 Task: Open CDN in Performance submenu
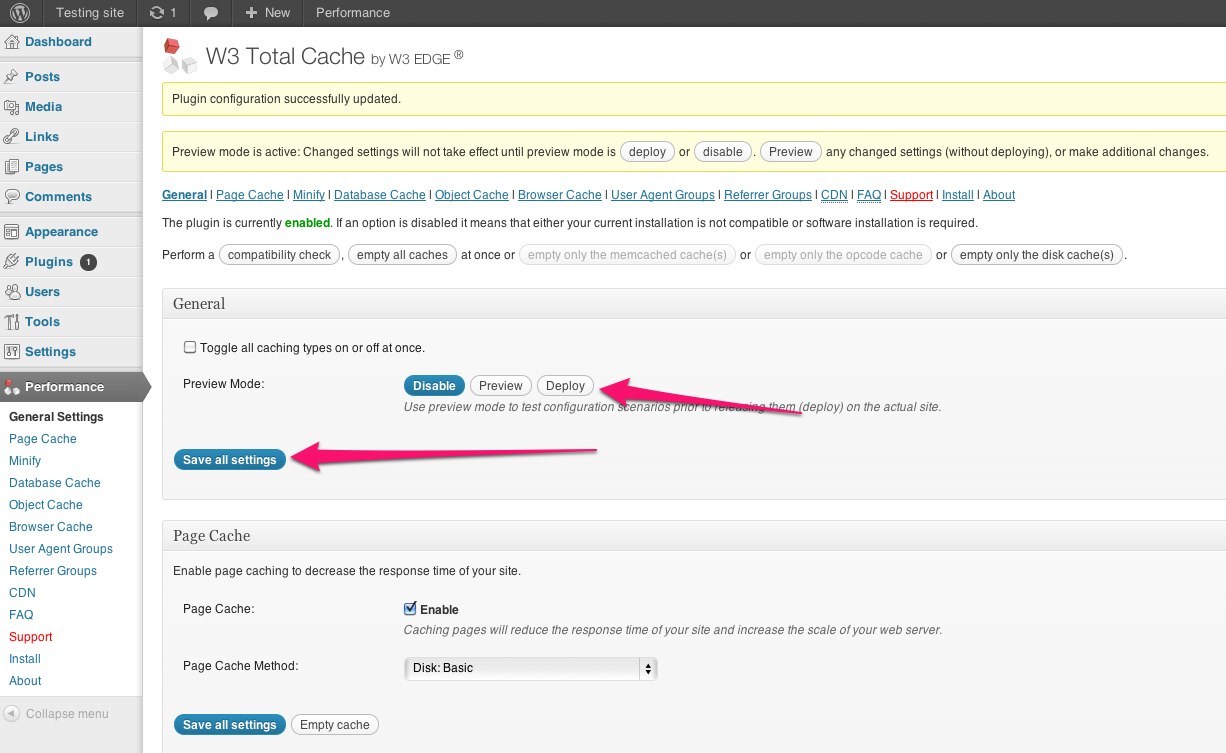click(x=22, y=593)
